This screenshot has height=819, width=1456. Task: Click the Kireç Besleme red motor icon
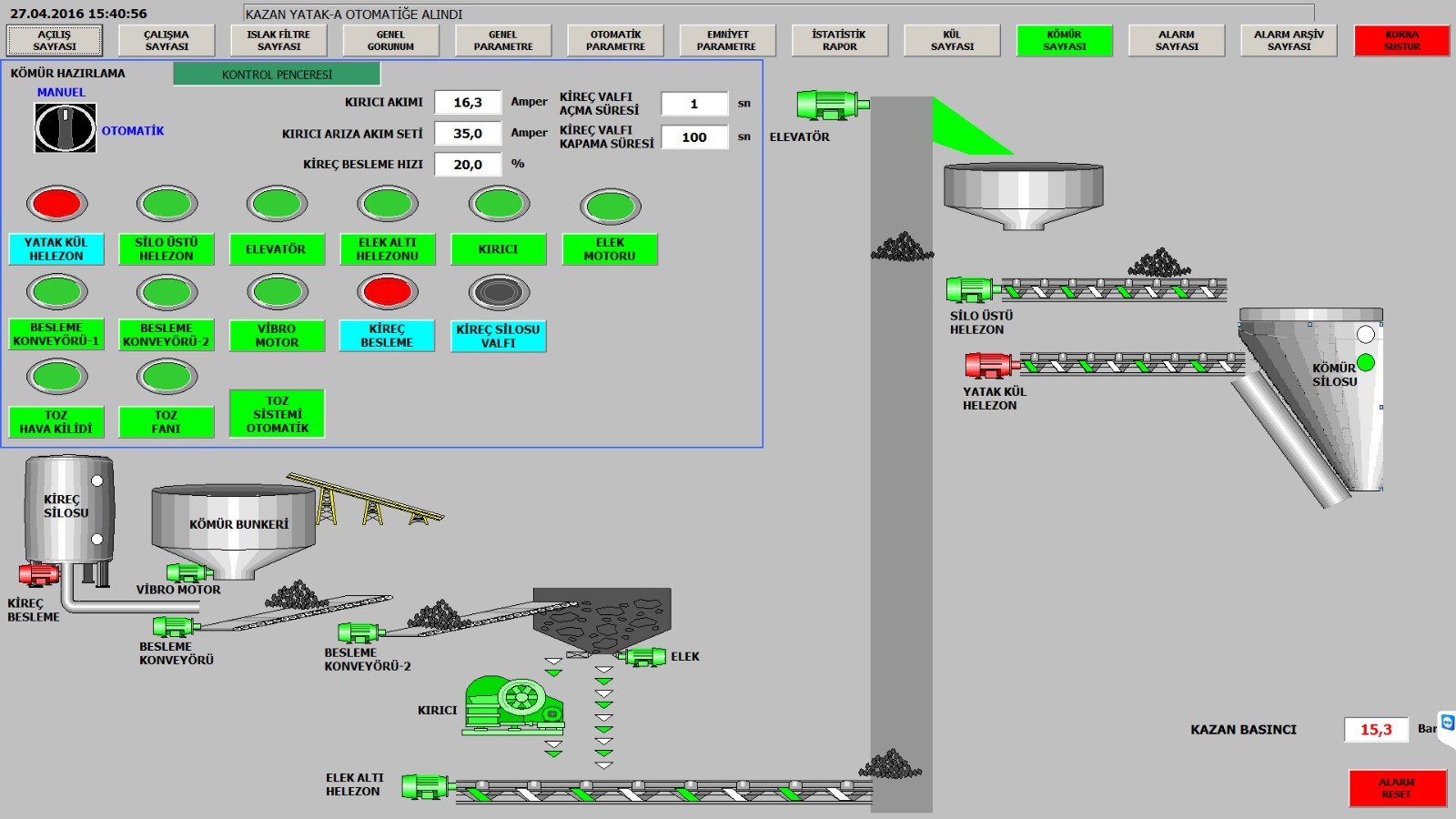39,574
